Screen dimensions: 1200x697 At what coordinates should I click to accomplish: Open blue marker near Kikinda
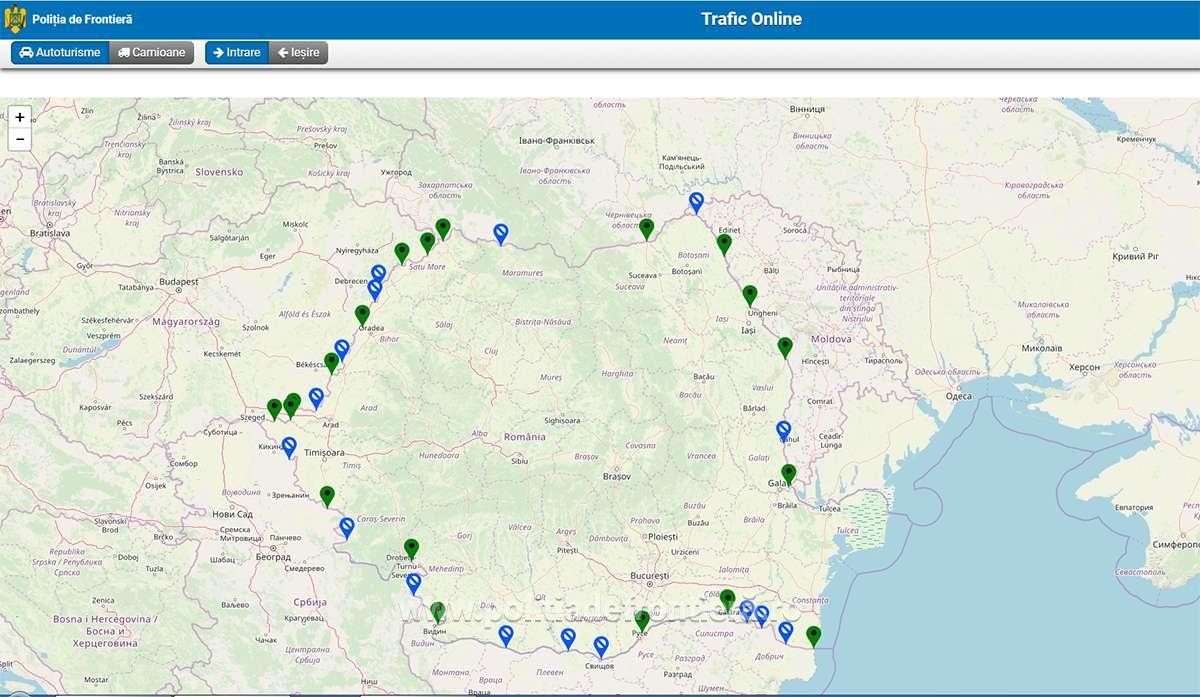[x=289, y=448]
